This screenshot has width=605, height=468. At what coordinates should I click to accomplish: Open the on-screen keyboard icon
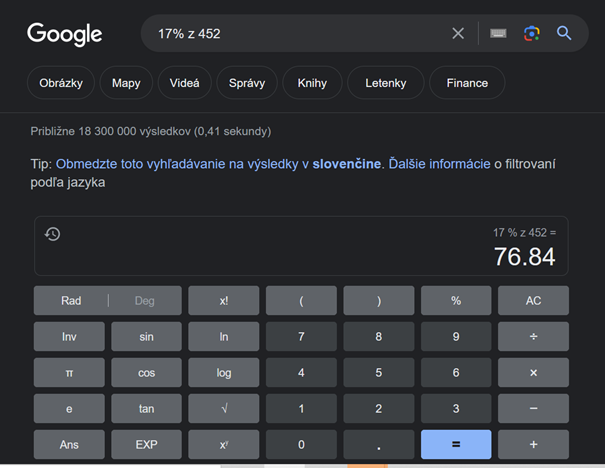498,34
